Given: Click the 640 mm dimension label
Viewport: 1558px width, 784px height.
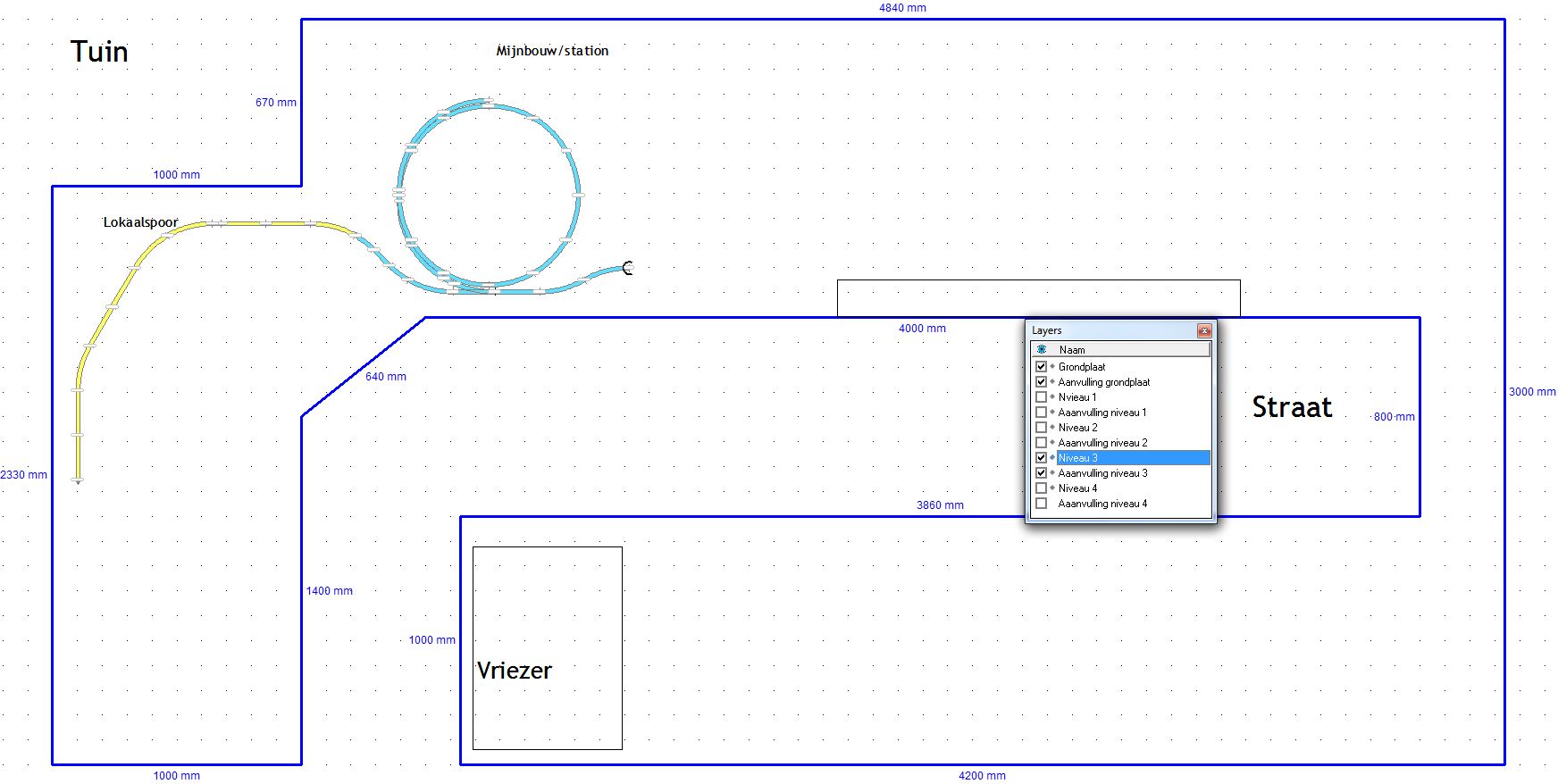Looking at the screenshot, I should coord(385,377).
